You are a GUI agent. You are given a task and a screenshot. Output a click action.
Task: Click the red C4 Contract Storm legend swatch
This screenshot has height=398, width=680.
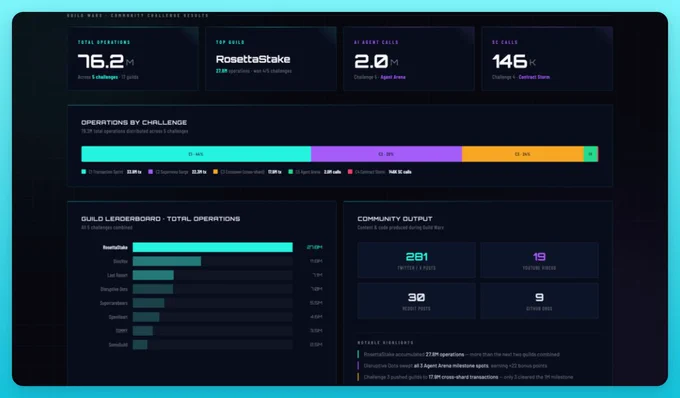tap(350, 172)
